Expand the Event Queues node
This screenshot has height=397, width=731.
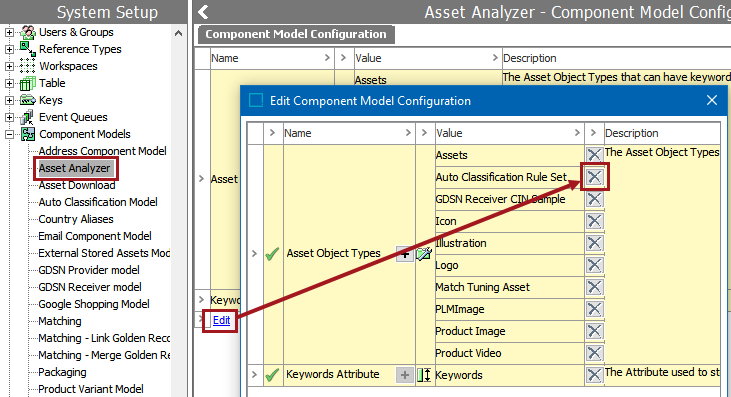(x=9, y=117)
